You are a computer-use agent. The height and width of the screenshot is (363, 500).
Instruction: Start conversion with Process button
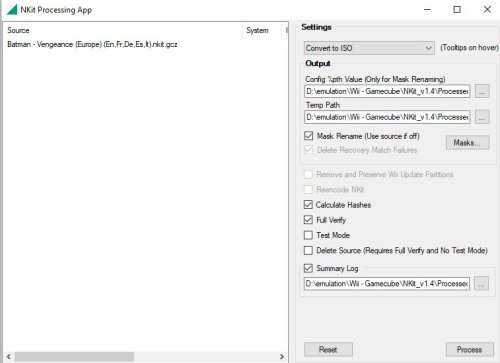[x=470, y=349]
